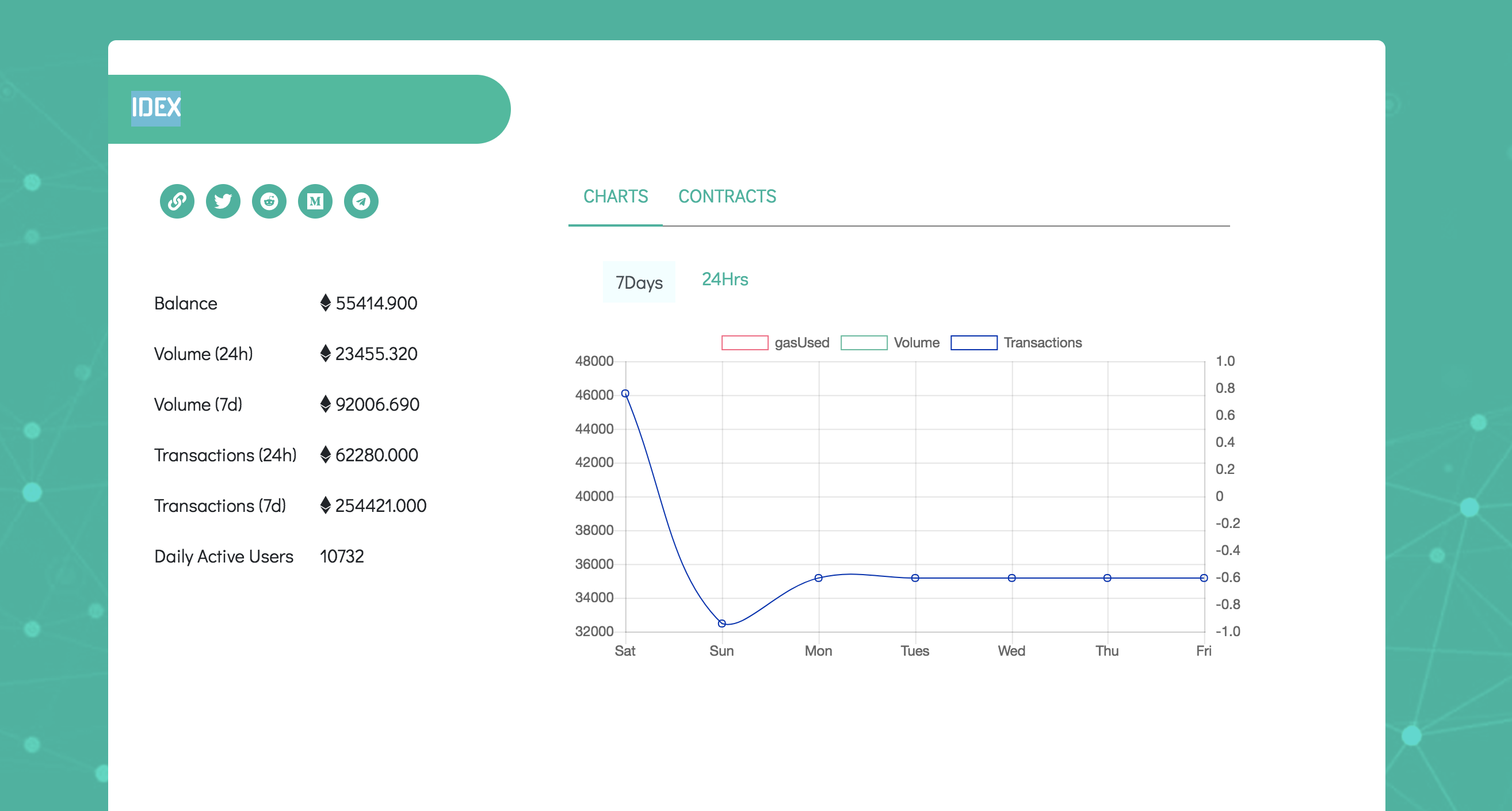Viewport: 1512px width, 811px height.
Task: Click the Ethereum icon next to Balance
Action: click(x=325, y=303)
